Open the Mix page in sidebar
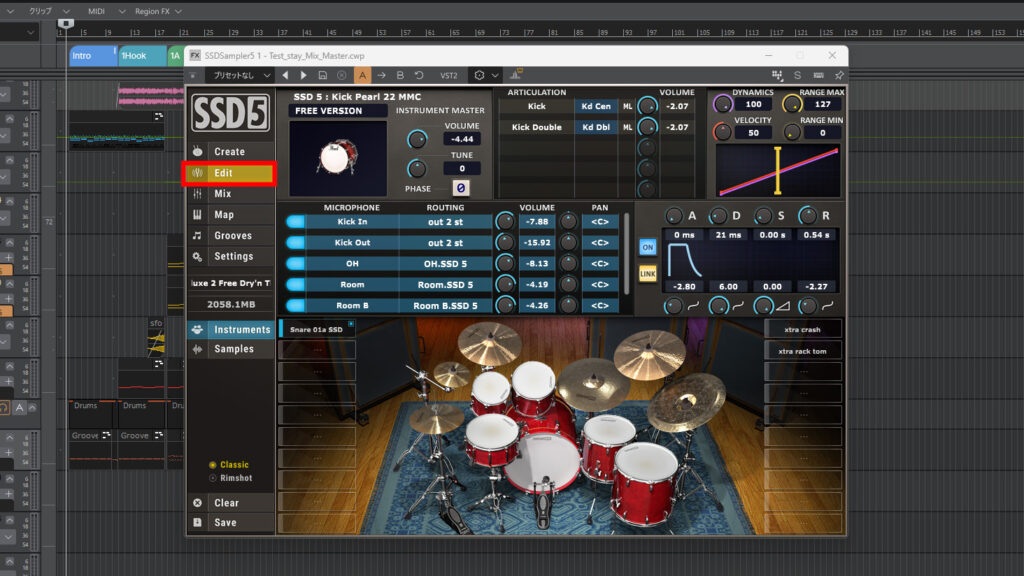Viewport: 1024px width, 576px height. [x=222, y=194]
